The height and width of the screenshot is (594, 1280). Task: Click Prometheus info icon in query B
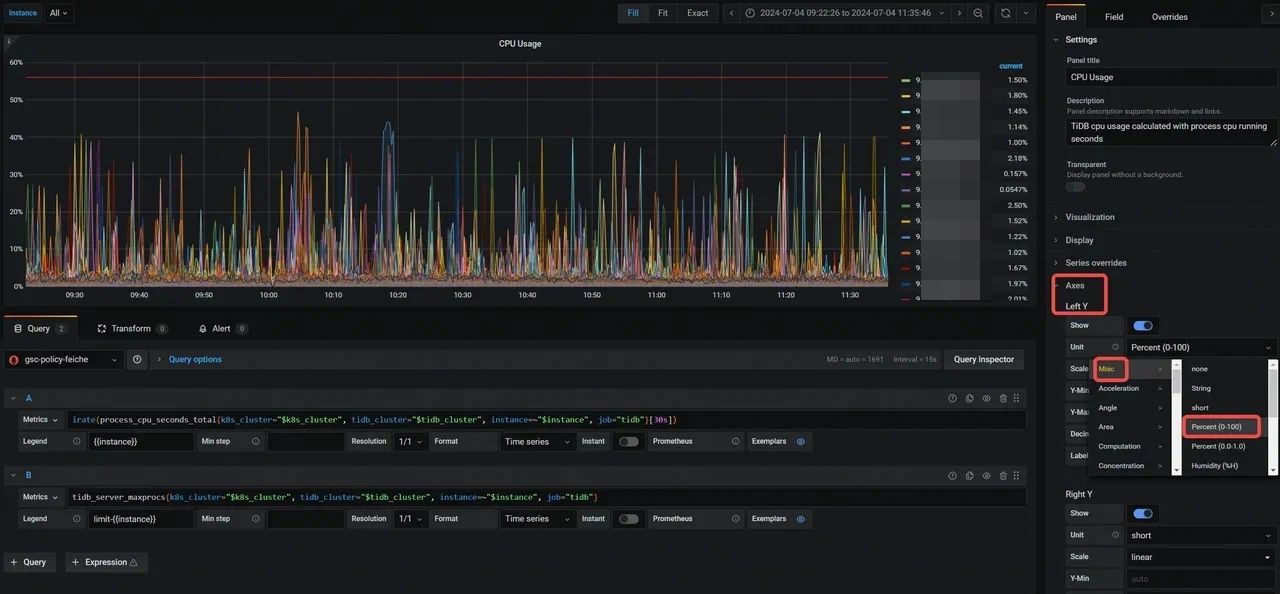pos(736,519)
